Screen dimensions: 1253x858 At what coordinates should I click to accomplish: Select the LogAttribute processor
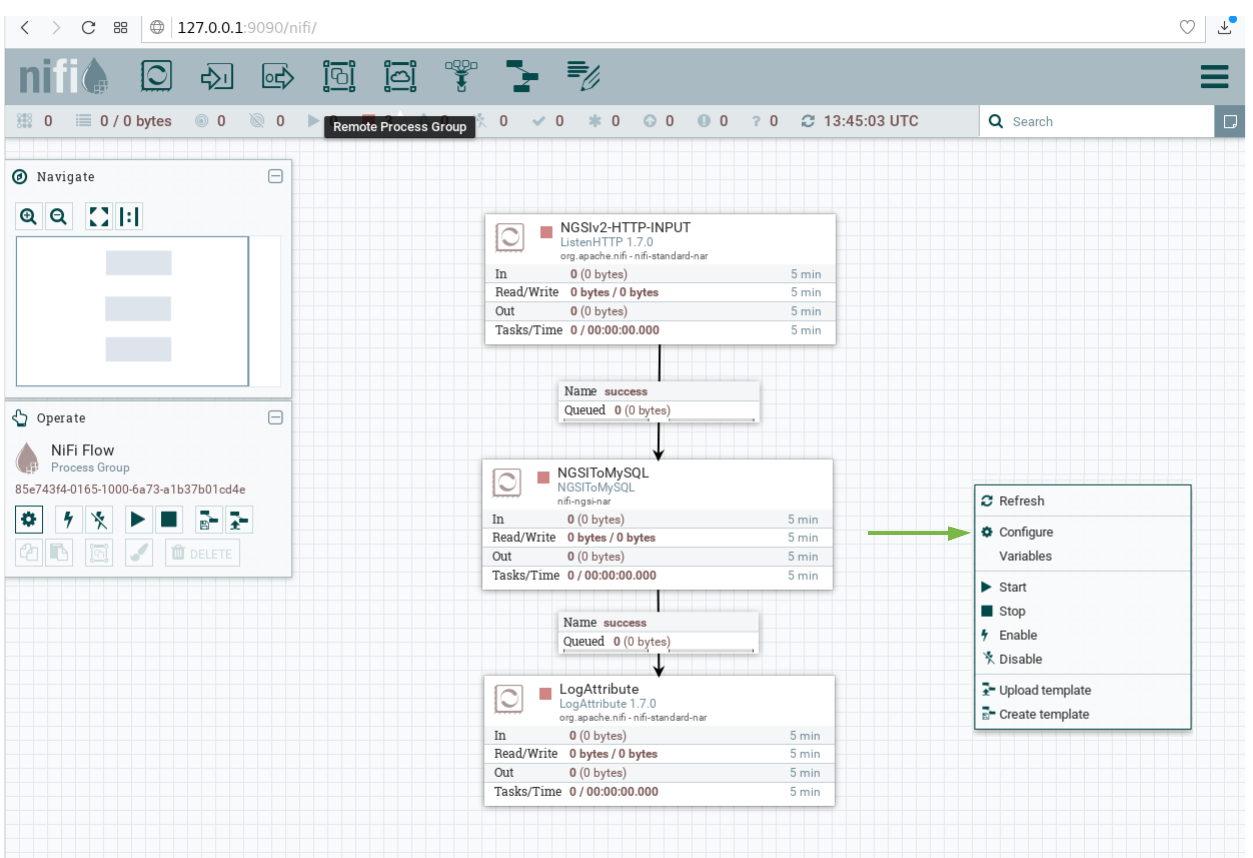coord(660,741)
